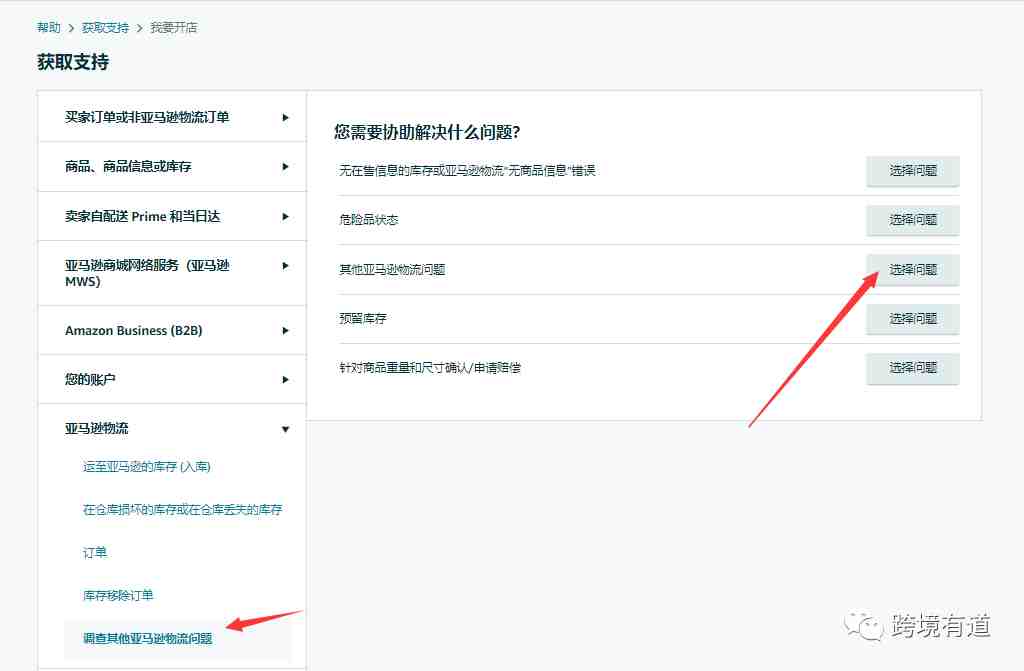Expand arrow beside 亚马逊商城网络服务 MWS
This screenshot has width=1024, height=671.
click(285, 265)
